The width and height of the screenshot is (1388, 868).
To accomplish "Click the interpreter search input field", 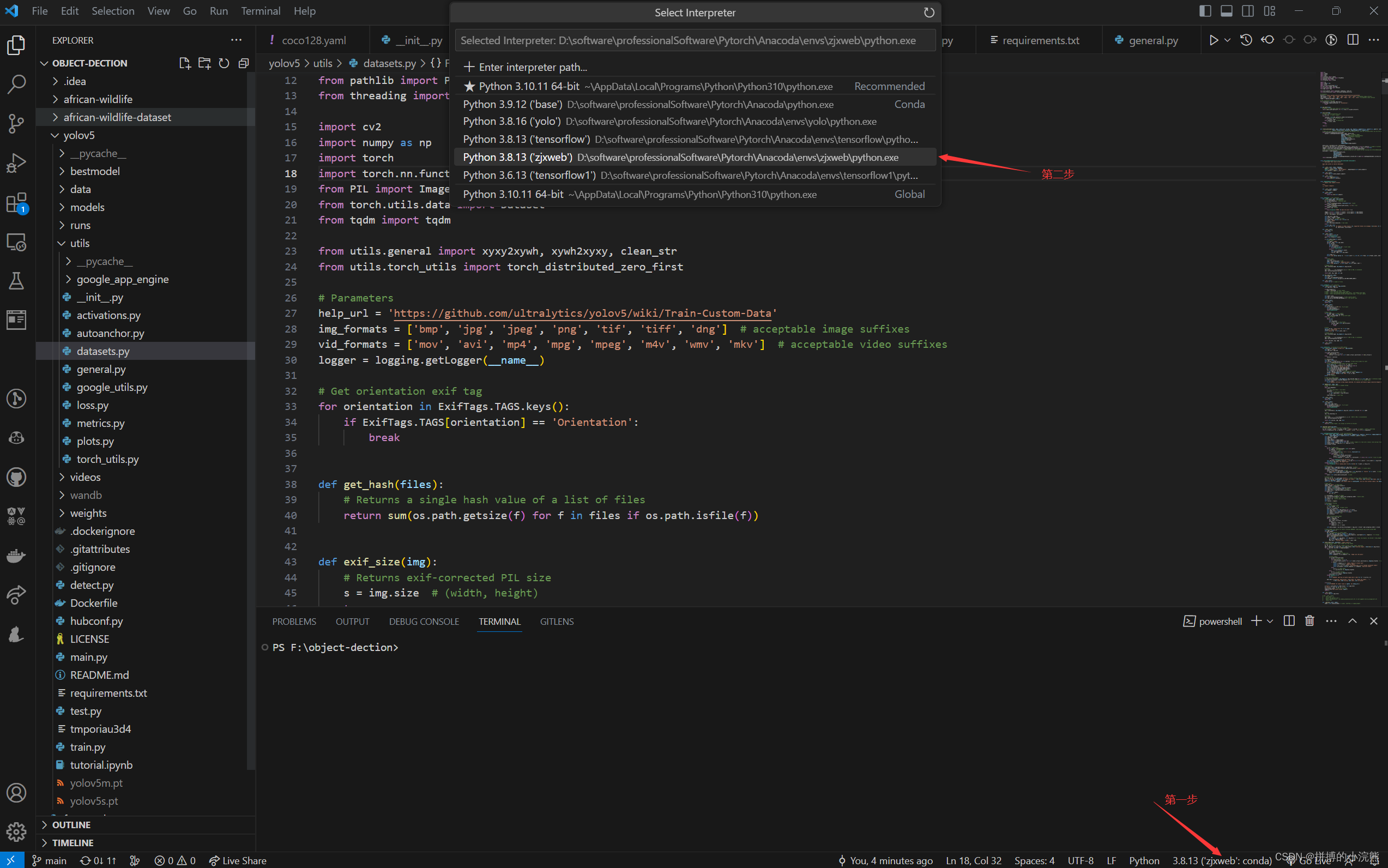I will pyautogui.click(x=695, y=40).
